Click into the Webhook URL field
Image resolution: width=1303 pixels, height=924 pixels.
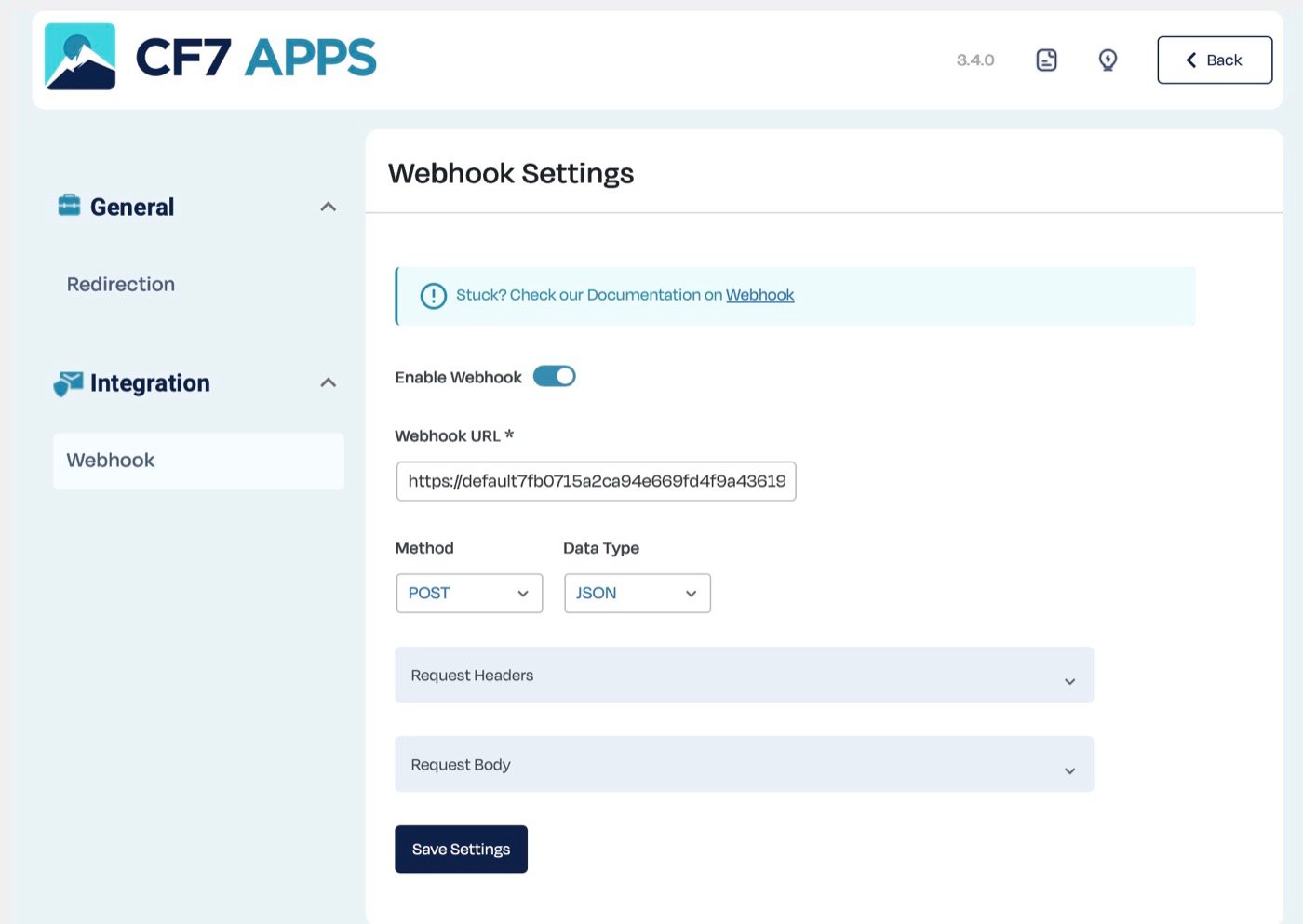[596, 481]
